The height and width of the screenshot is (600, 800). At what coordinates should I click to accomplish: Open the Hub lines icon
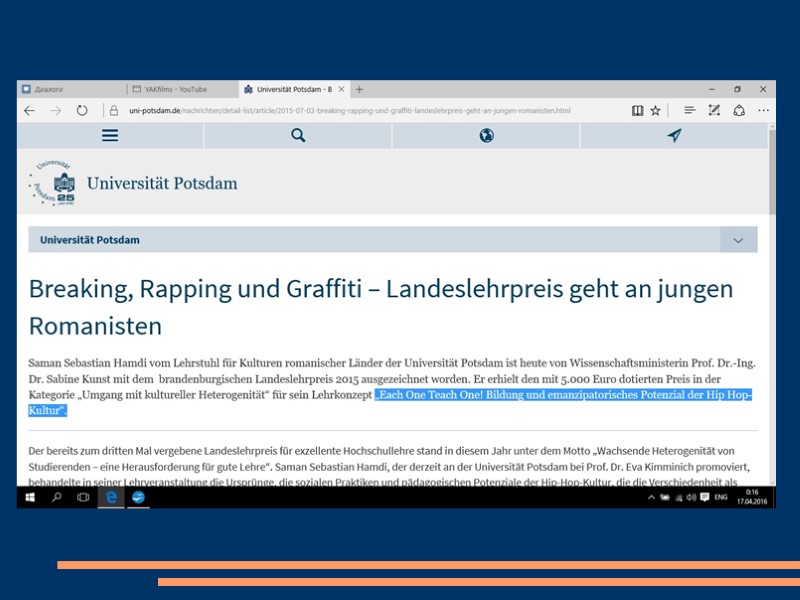tap(689, 110)
